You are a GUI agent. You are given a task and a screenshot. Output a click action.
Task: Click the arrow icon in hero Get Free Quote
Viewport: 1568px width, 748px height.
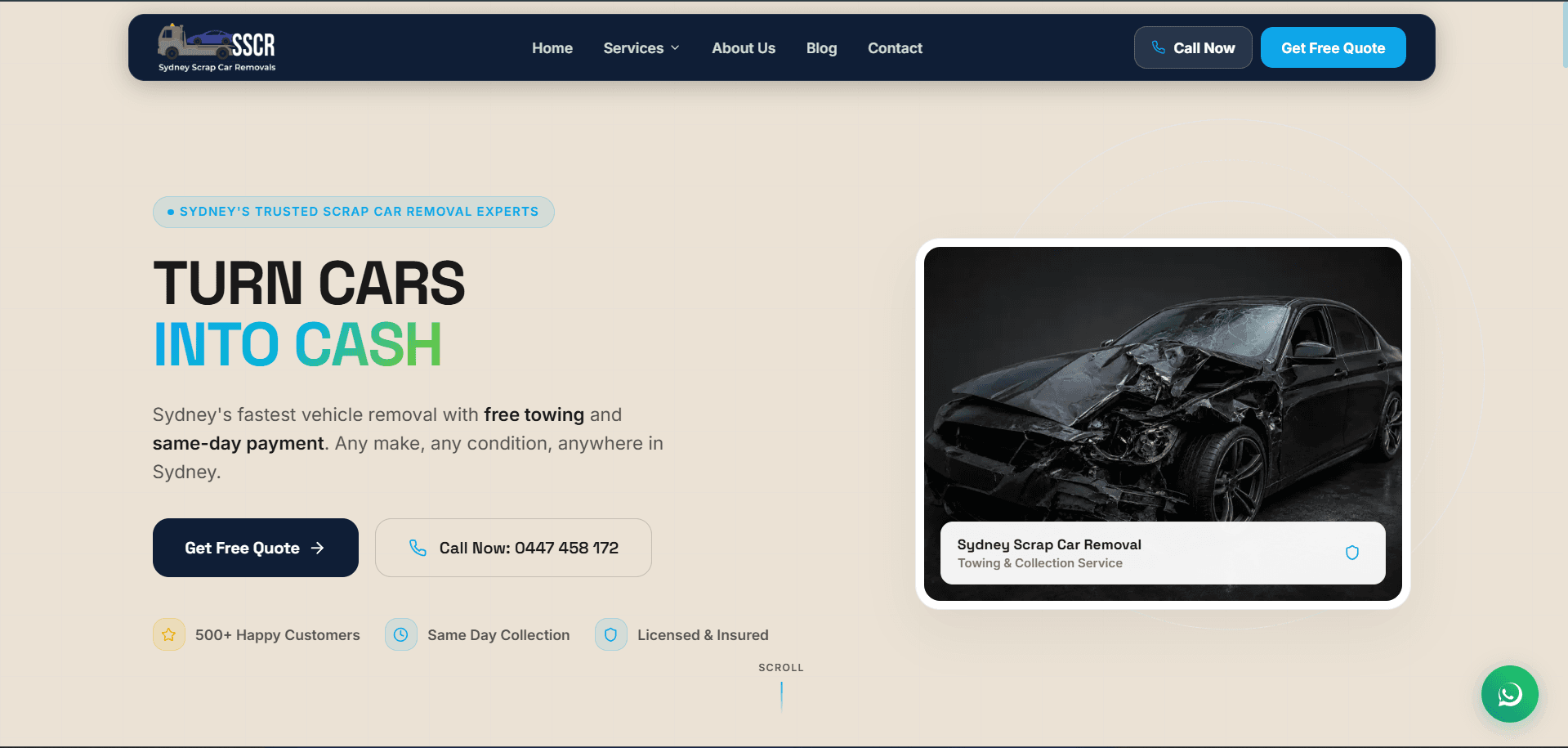318,548
